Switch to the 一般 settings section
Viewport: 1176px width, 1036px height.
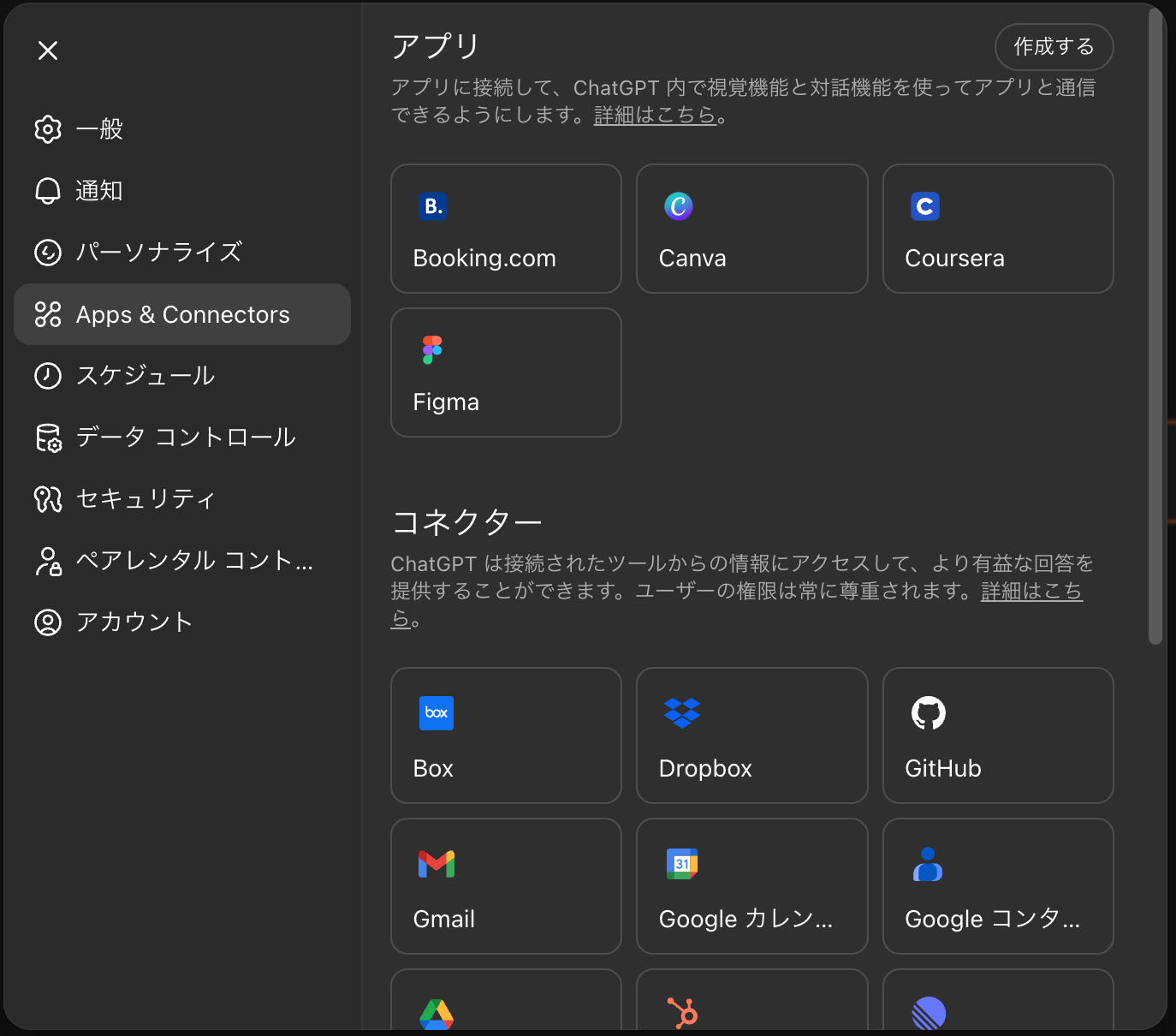[x=98, y=128]
